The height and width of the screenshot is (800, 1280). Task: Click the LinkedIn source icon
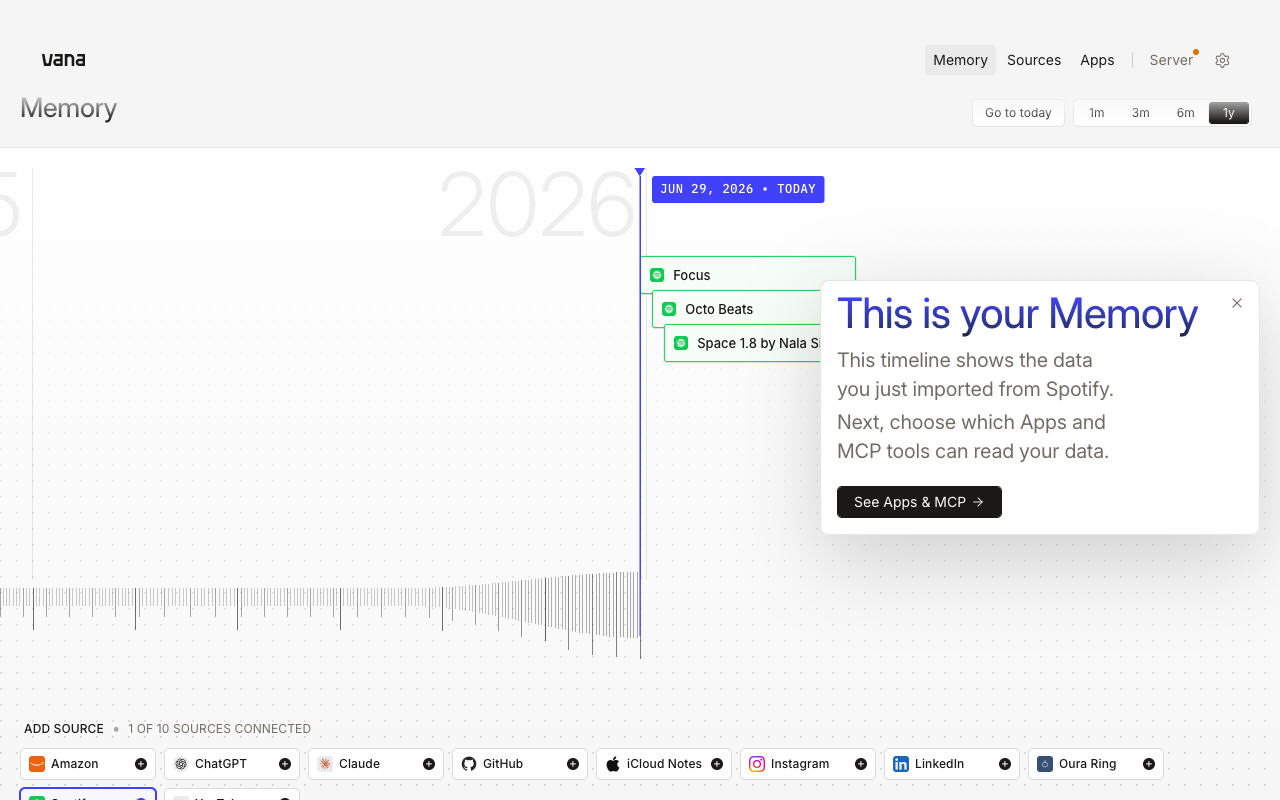901,764
